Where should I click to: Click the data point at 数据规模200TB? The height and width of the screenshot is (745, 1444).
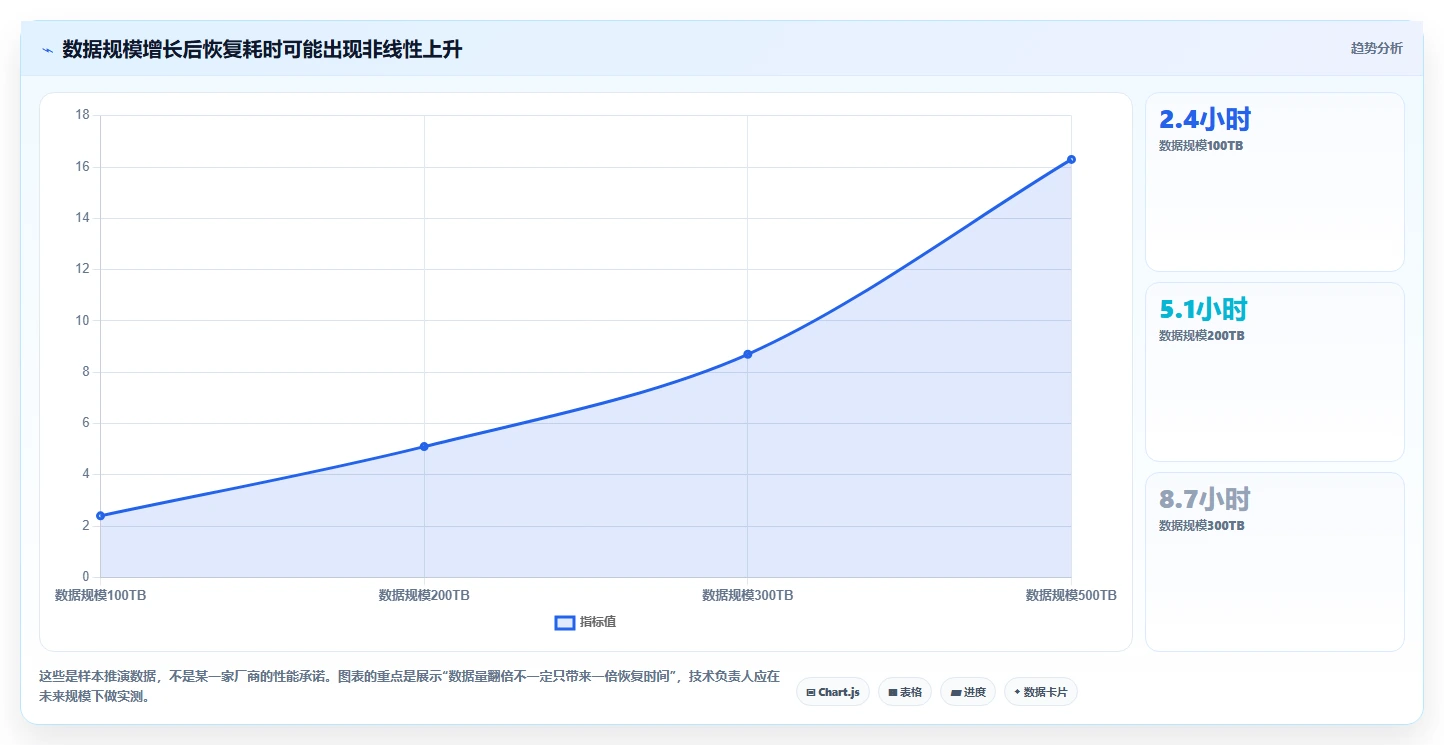click(424, 446)
